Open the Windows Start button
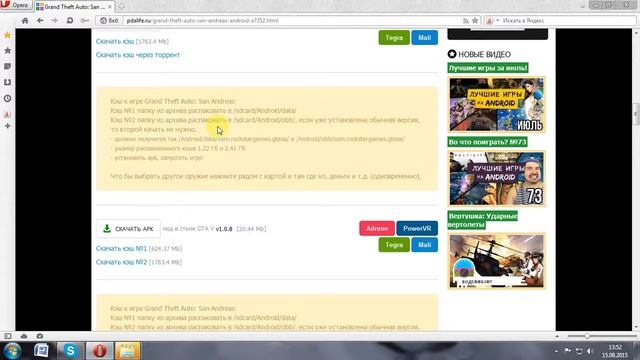This screenshot has height=360, width=640. pos(12,351)
